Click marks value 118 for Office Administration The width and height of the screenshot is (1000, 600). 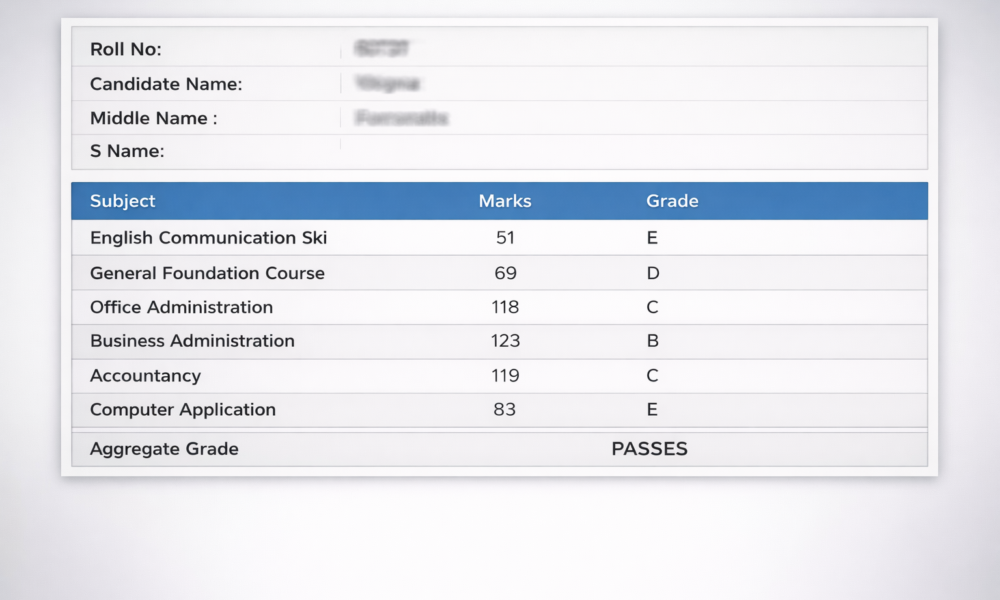[x=505, y=307]
